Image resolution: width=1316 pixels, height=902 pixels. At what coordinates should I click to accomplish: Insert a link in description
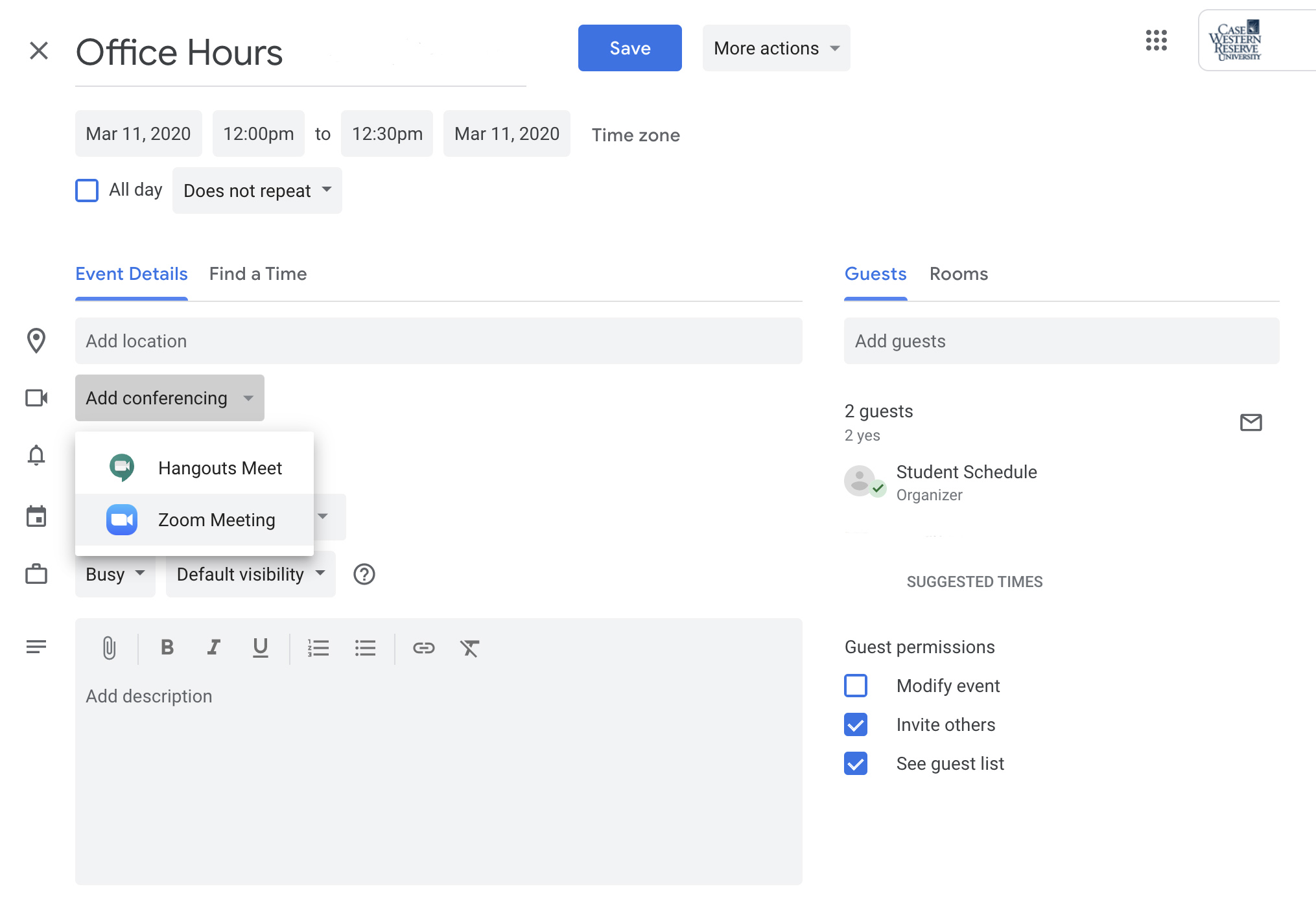[x=423, y=647]
